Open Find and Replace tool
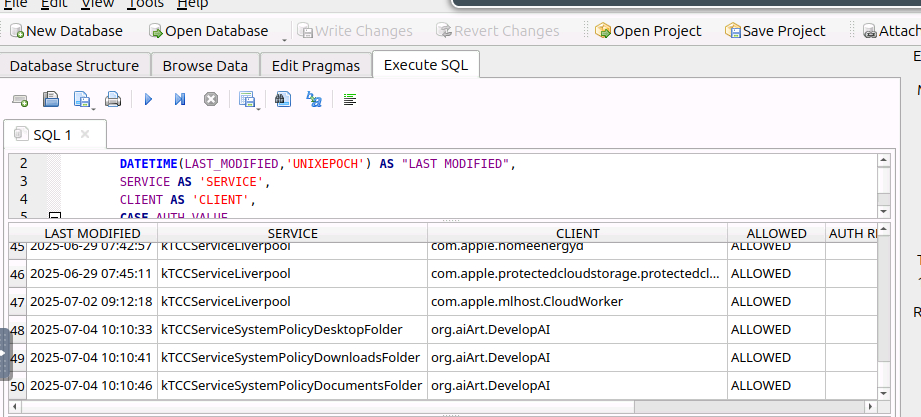 [x=314, y=100]
